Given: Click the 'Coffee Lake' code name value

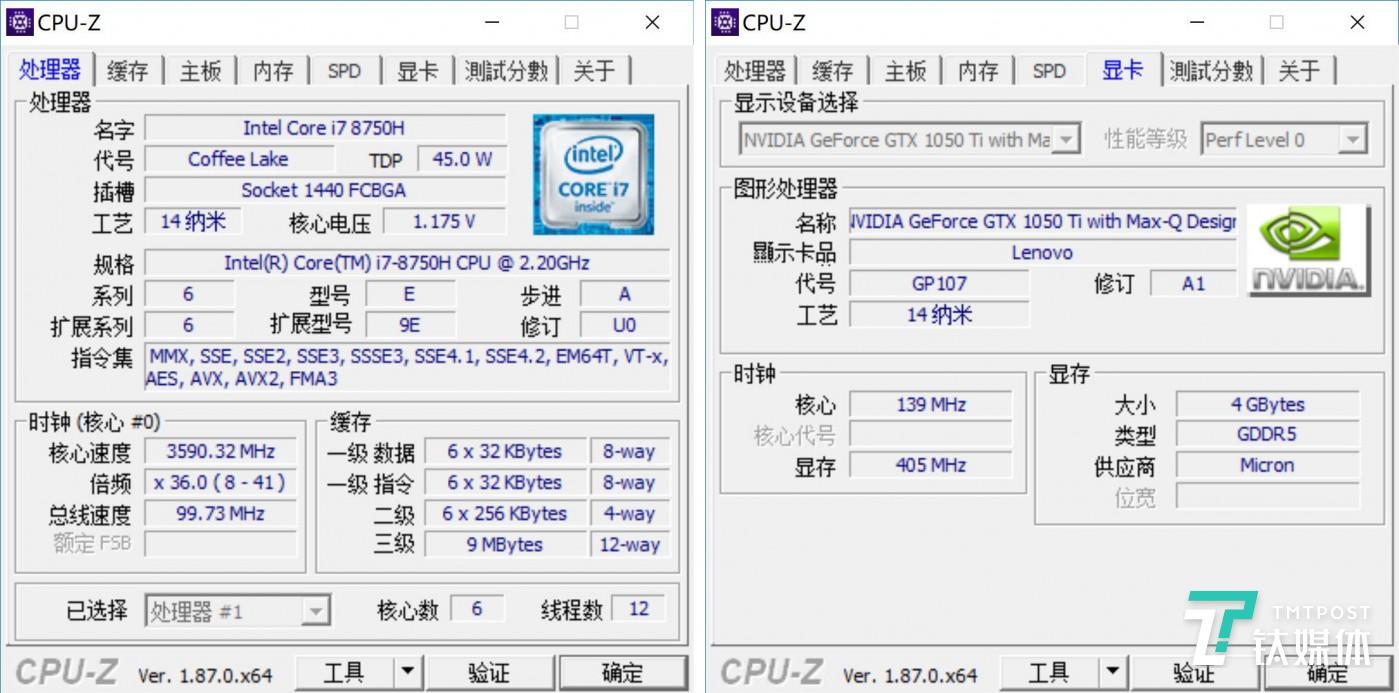Looking at the screenshot, I should 239,159.
